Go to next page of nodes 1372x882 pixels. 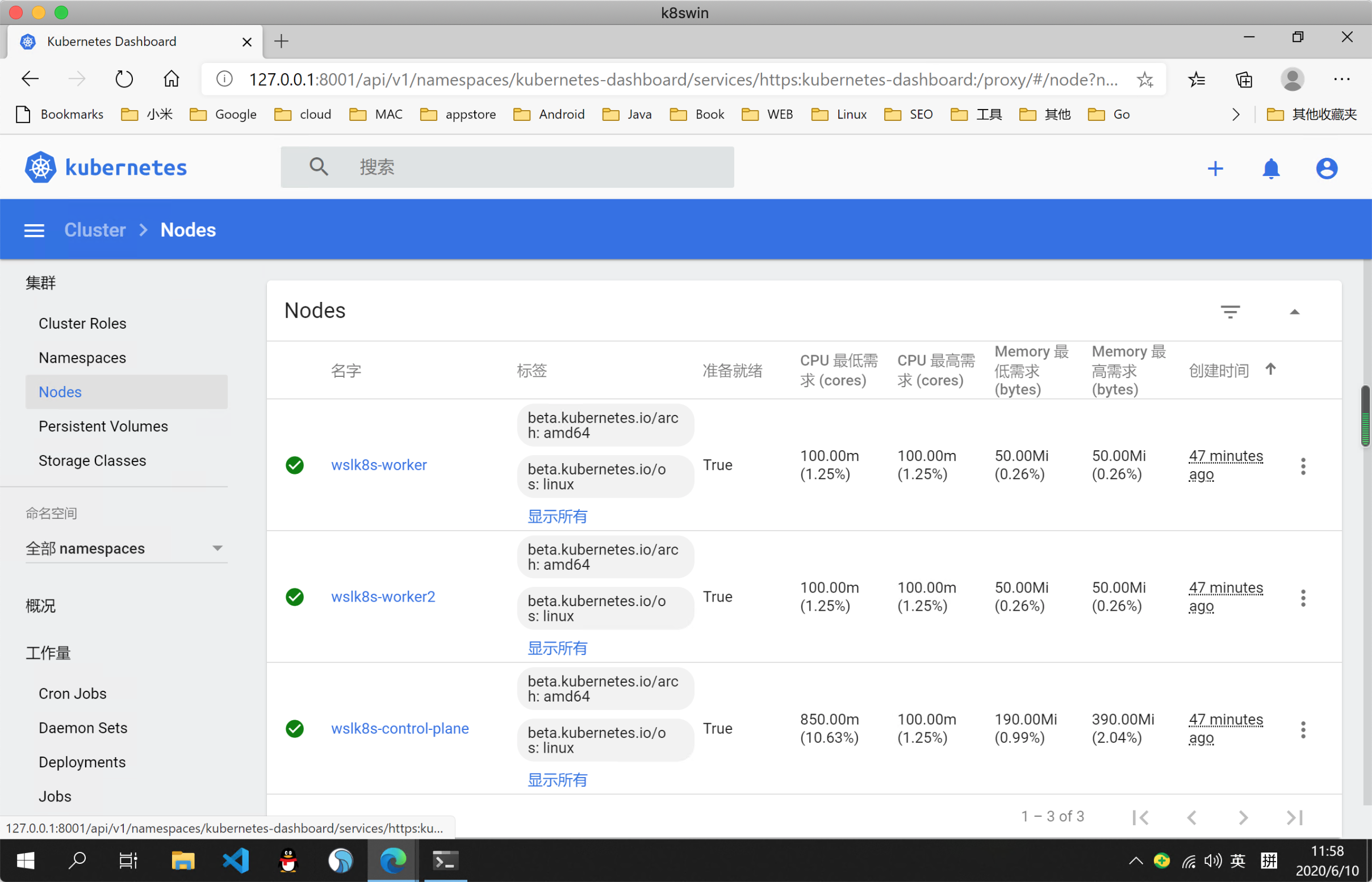[1243, 817]
